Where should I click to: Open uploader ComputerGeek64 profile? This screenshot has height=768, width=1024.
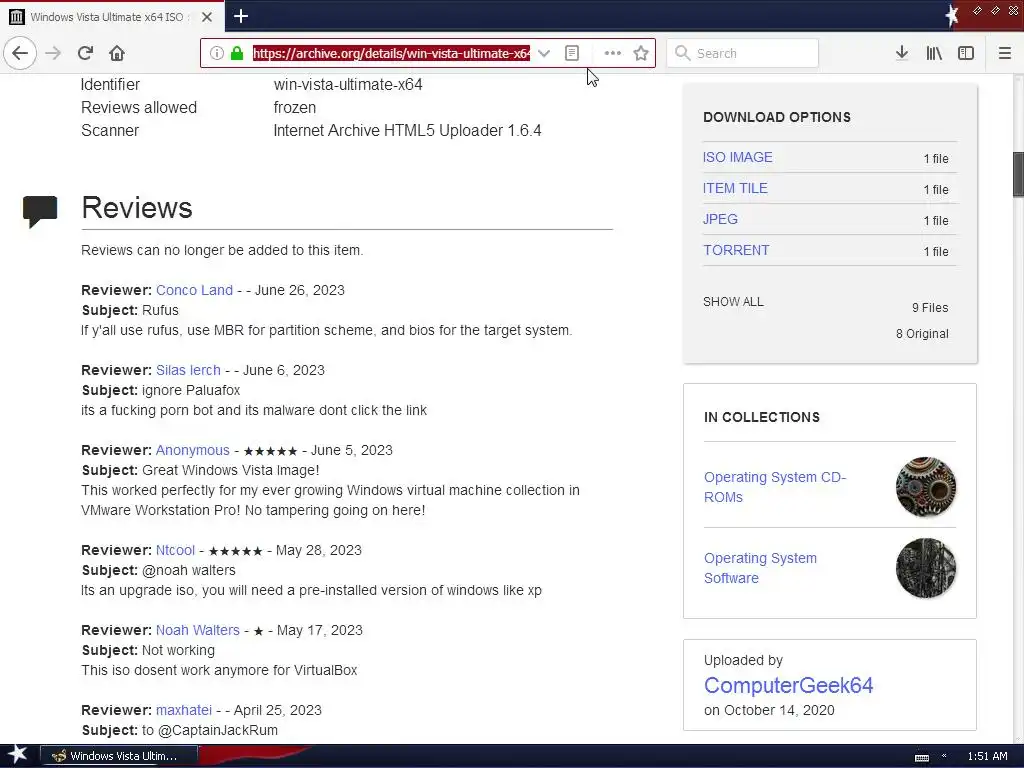[x=788, y=685]
